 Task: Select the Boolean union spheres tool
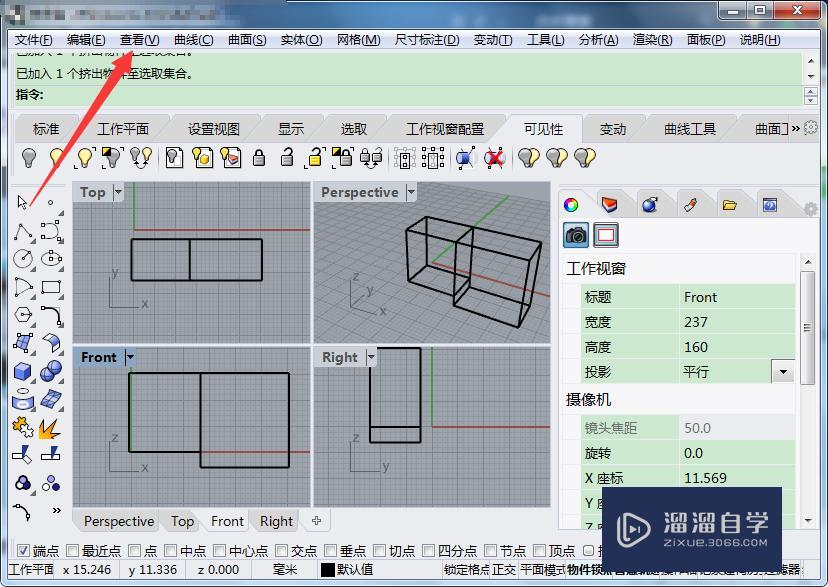(51, 371)
